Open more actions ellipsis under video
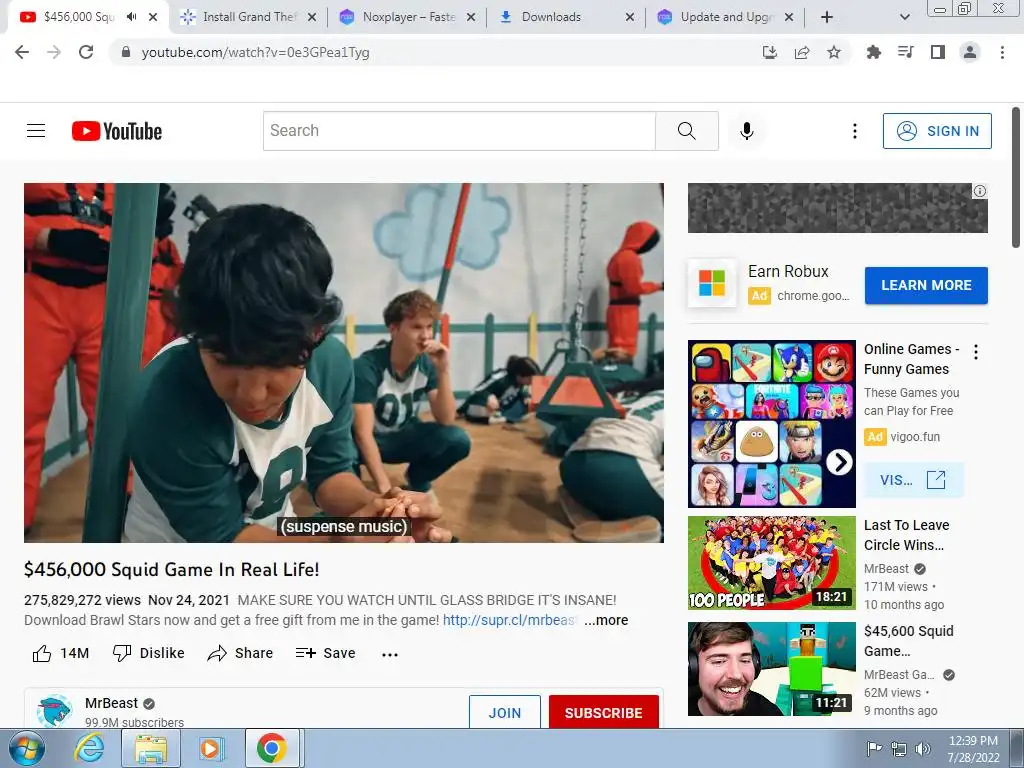The image size is (1024, 768). click(x=390, y=654)
